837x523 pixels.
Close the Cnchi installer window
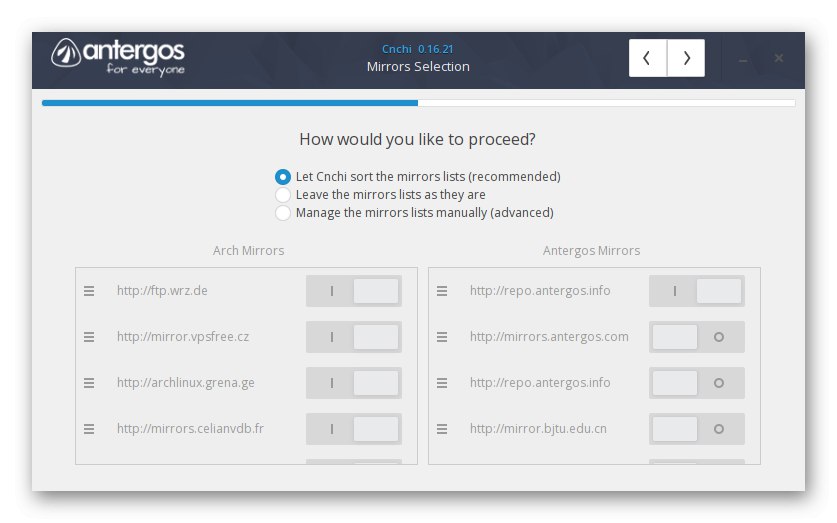(779, 58)
